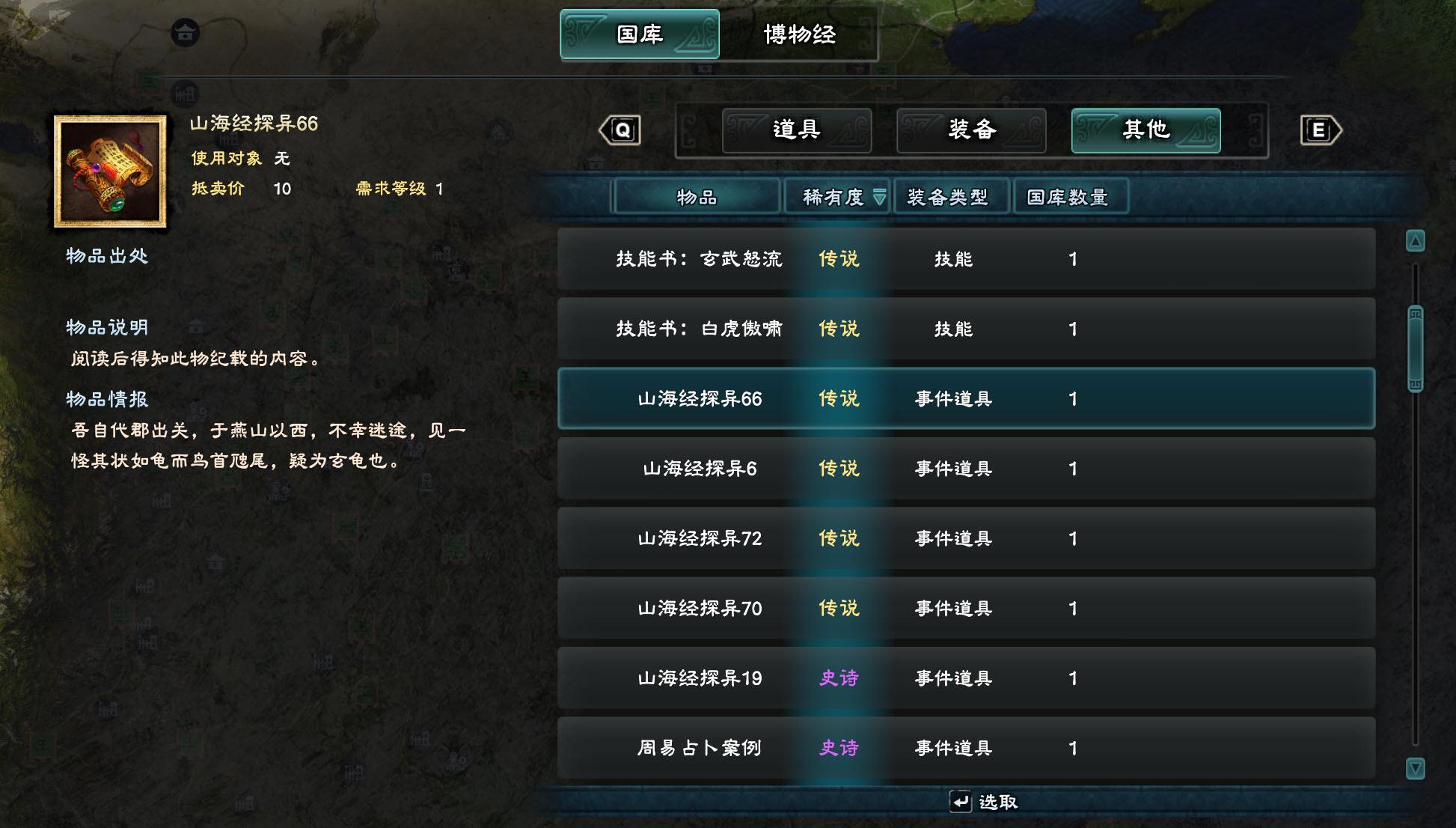The width and height of the screenshot is (1456, 828).
Task: Select the 其他 category tab
Action: click(x=1145, y=130)
